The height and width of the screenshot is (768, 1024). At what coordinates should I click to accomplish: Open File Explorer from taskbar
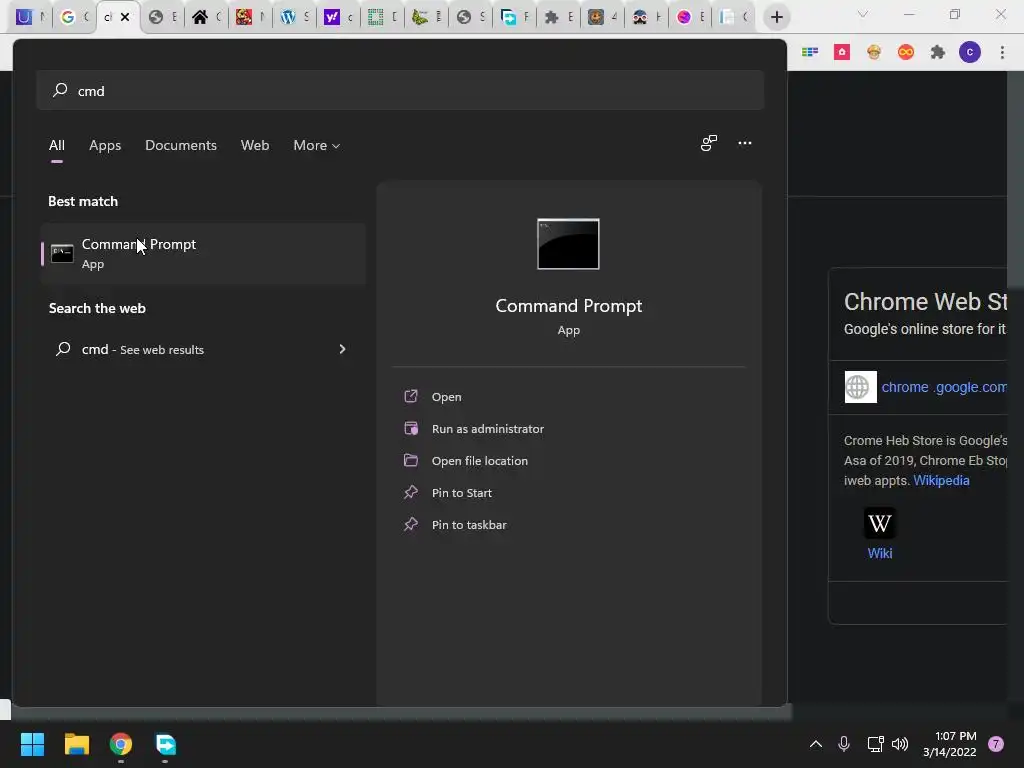coord(77,744)
